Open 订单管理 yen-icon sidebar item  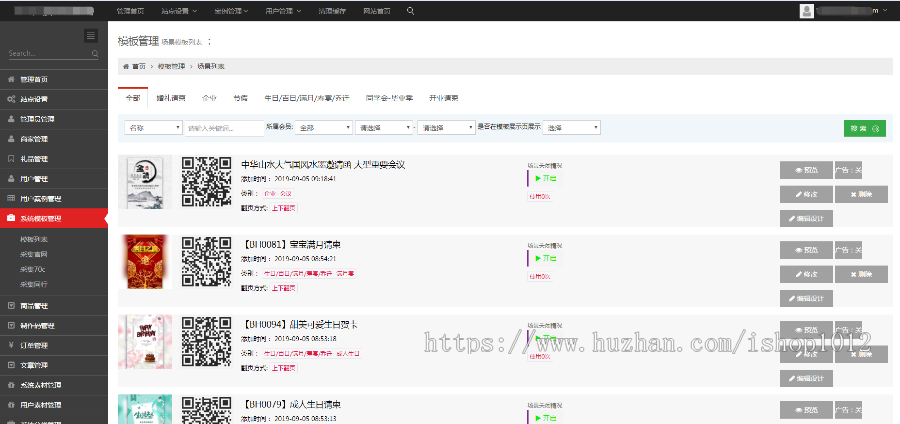click(x=54, y=345)
